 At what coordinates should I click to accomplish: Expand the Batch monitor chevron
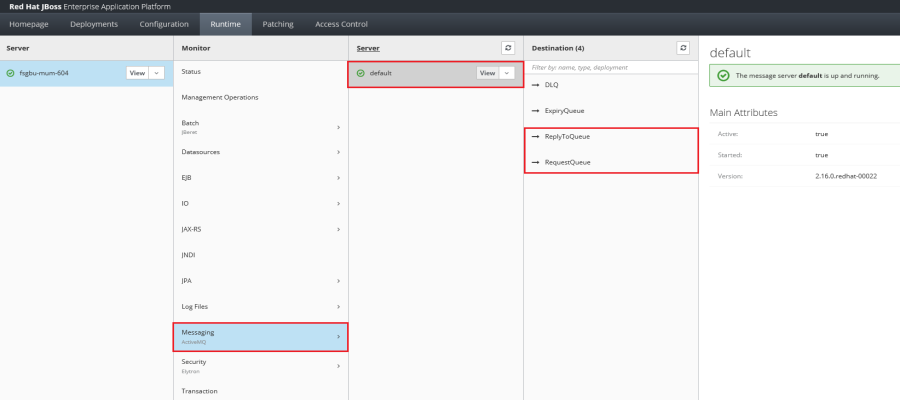click(339, 127)
